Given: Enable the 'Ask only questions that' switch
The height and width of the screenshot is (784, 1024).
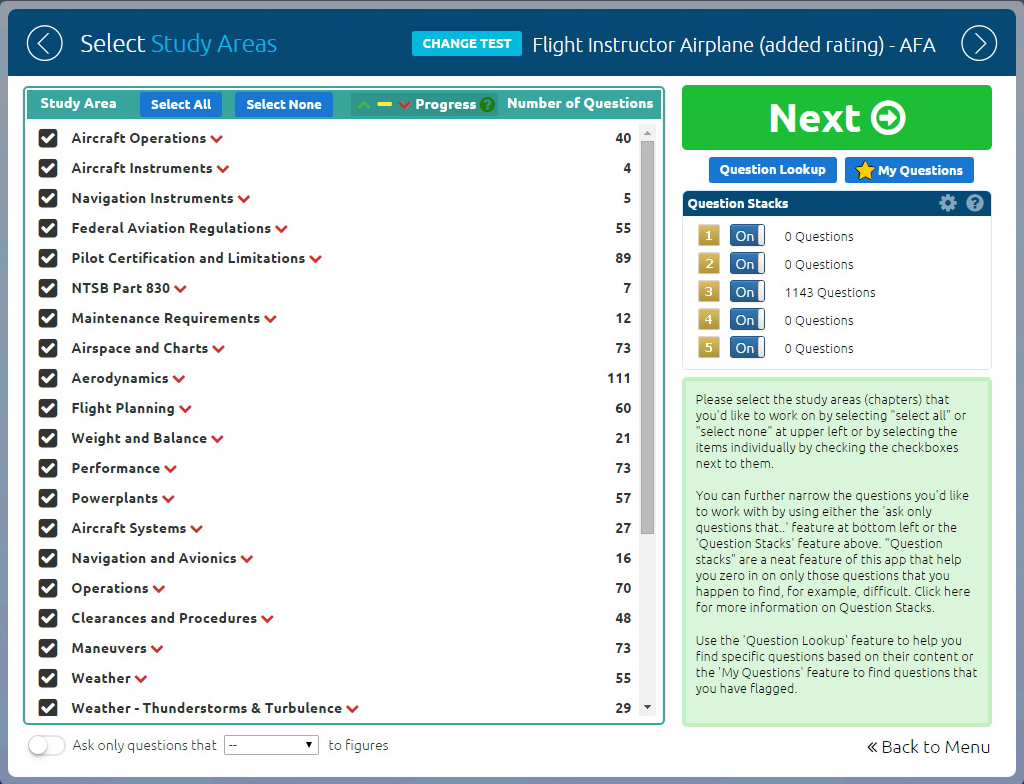Looking at the screenshot, I should coord(46,745).
